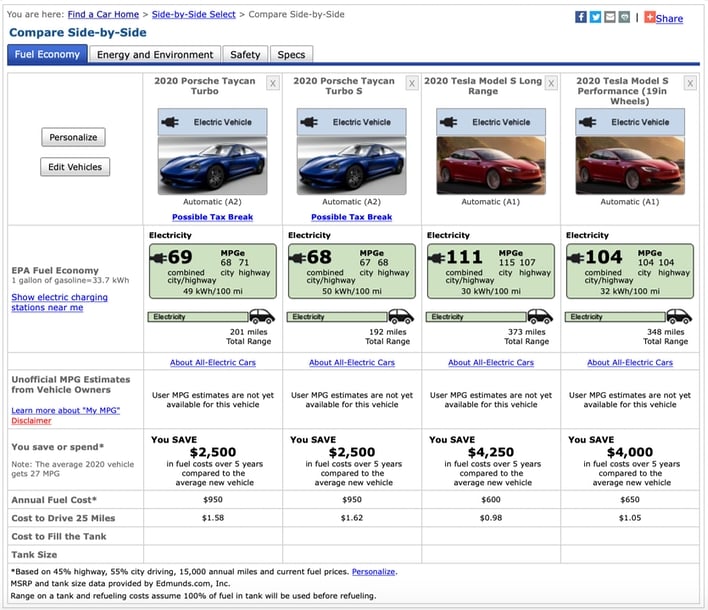Open the red Share plus icon

[x=649, y=17]
